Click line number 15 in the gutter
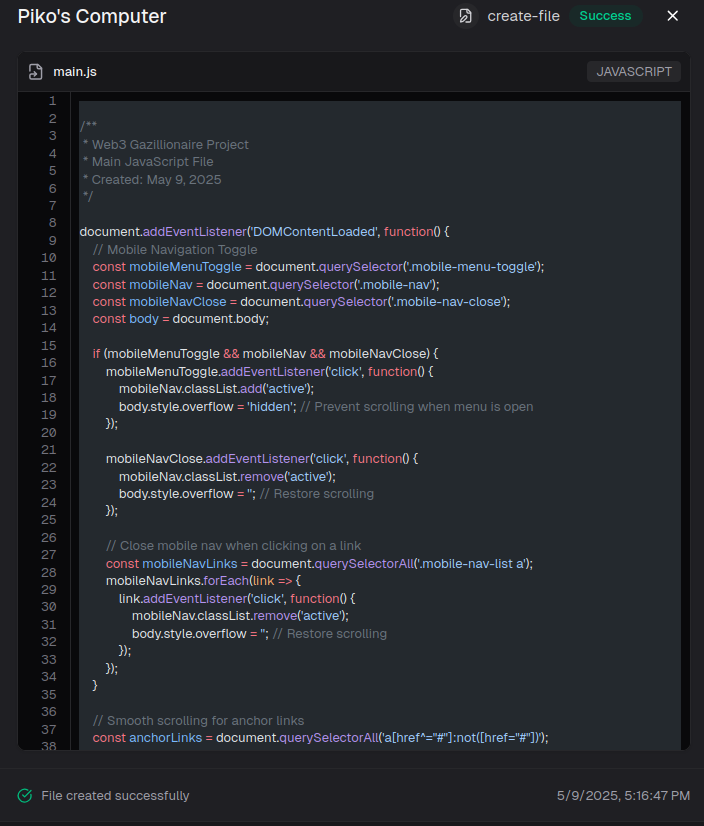Screen dimensions: 704x826 tap(48, 346)
